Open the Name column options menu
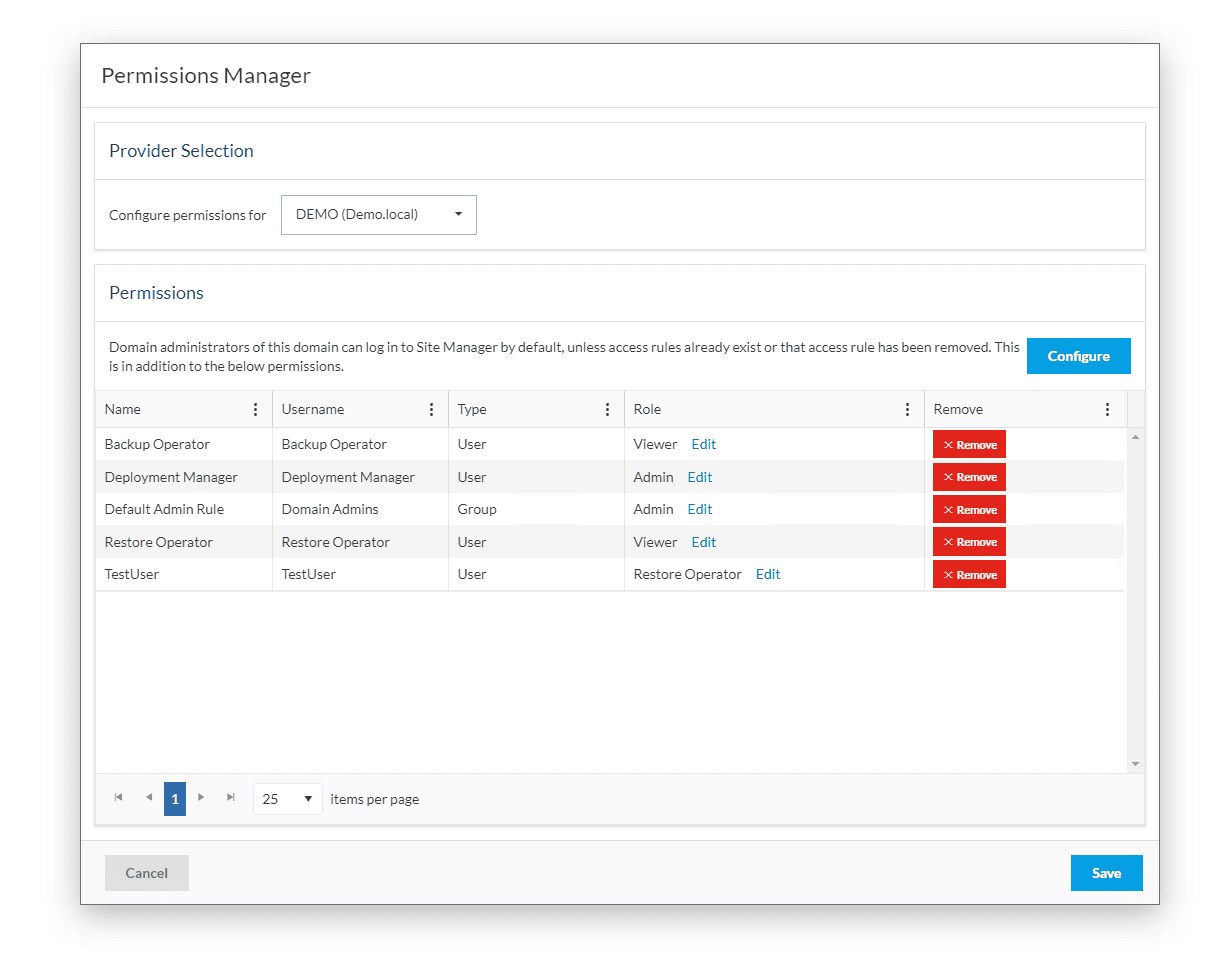The image size is (1230, 957). (x=255, y=409)
